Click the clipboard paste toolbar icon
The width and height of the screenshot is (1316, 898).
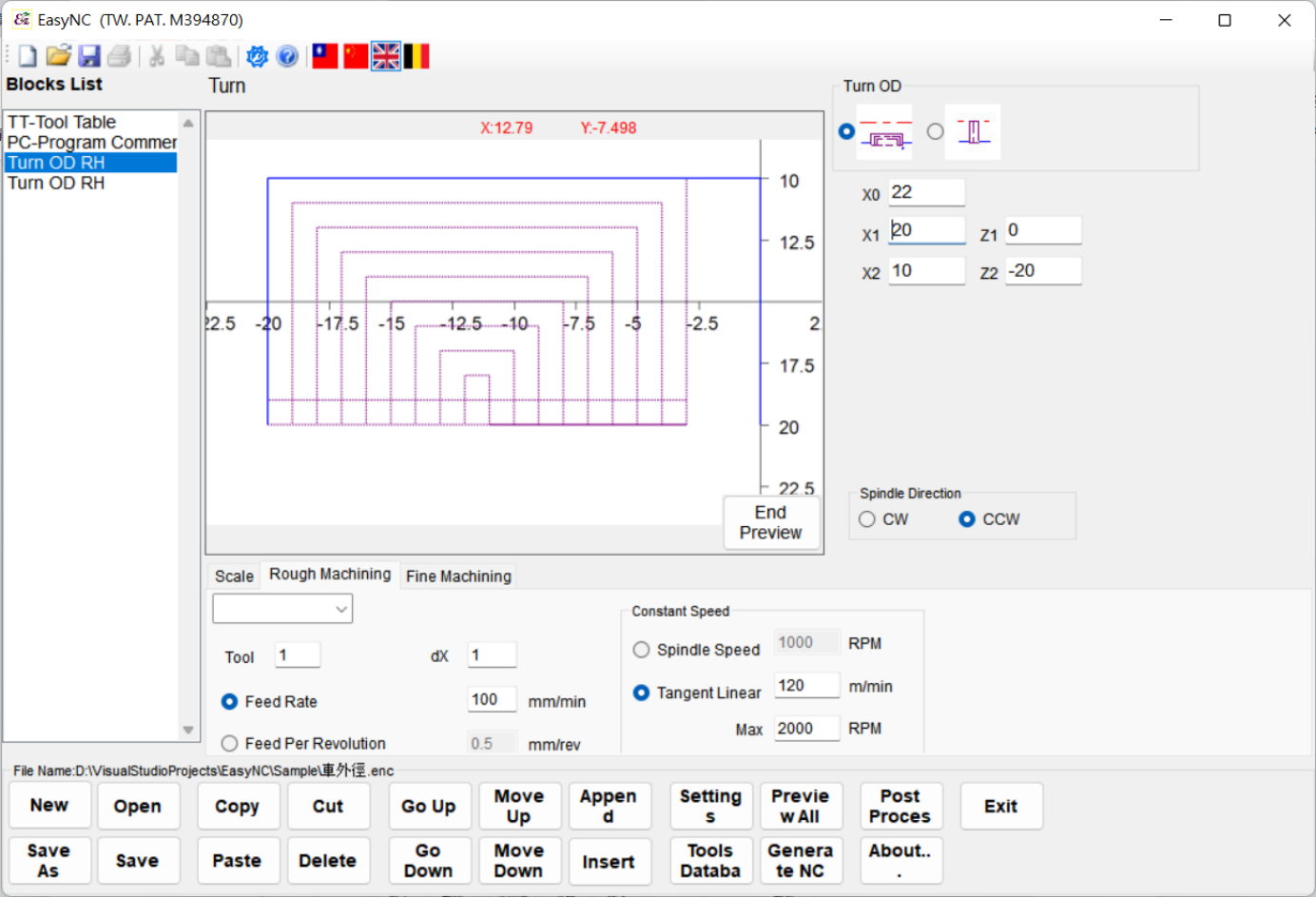point(219,56)
